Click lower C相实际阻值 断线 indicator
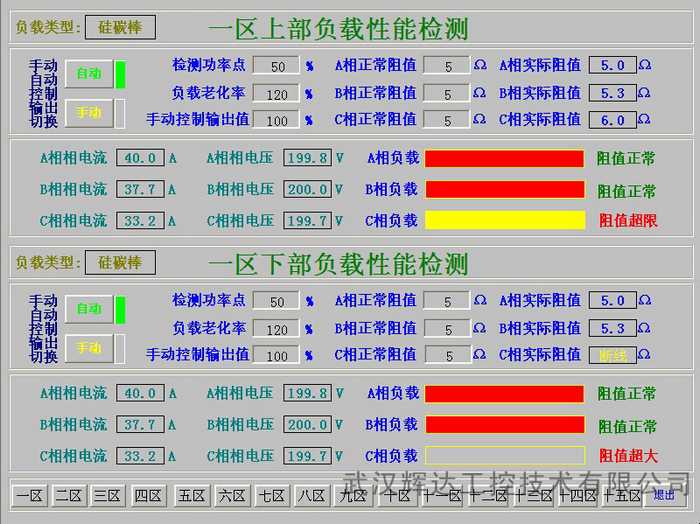The image size is (700, 524). [612, 354]
